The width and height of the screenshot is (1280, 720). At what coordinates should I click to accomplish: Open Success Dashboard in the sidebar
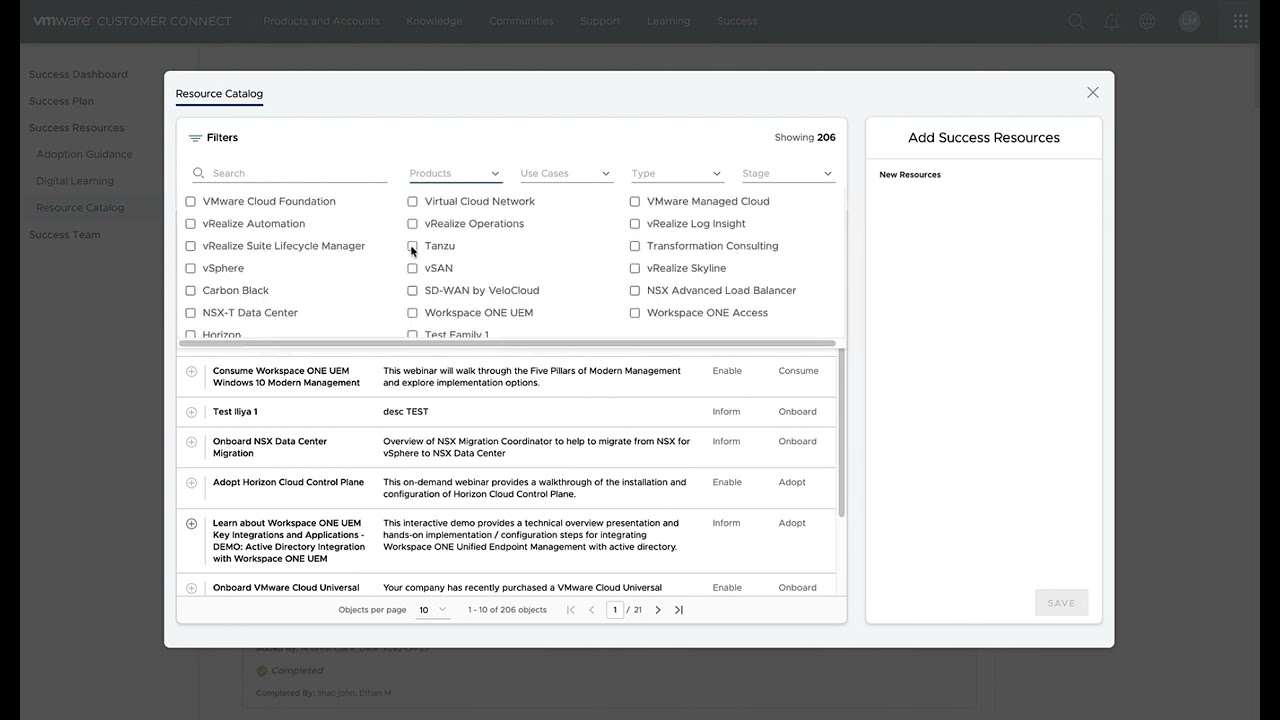pos(78,75)
